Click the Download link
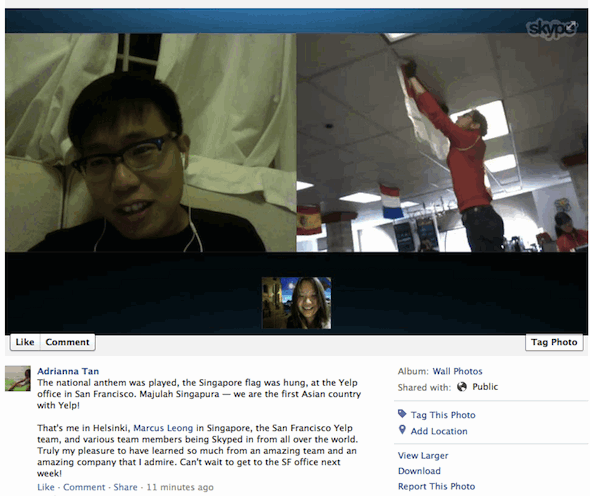 pyautogui.click(x=419, y=471)
